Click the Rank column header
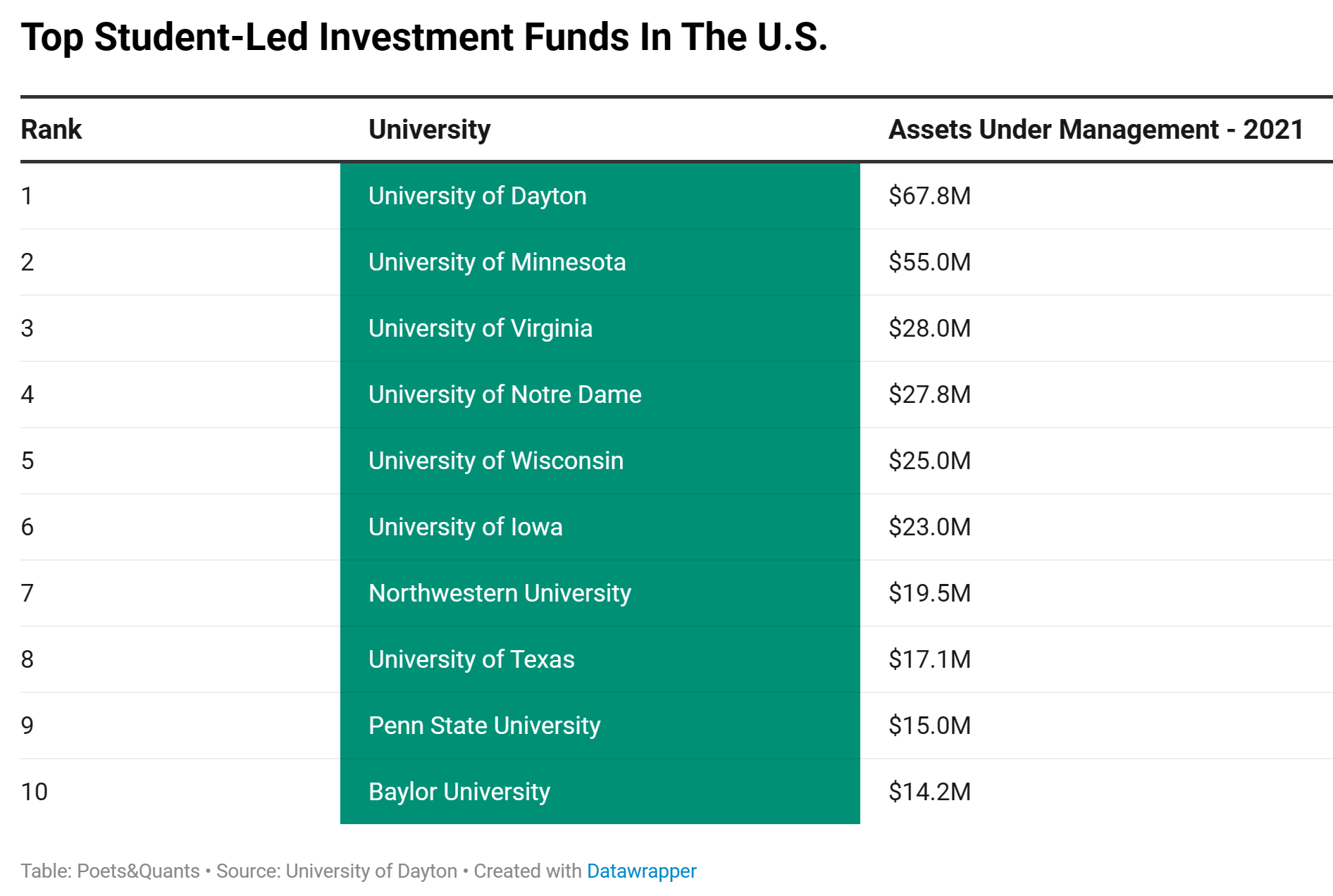Image resolution: width=1333 pixels, height=896 pixels. tap(51, 130)
